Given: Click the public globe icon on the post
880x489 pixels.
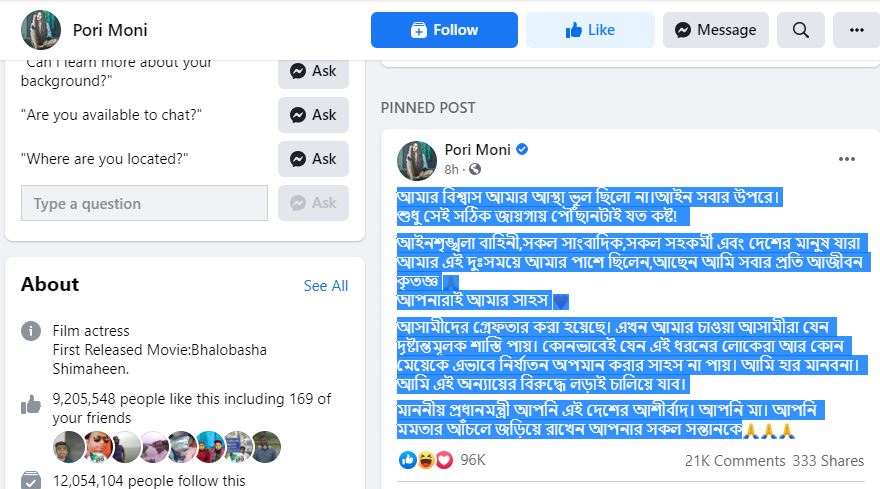Looking at the screenshot, I should pos(475,169).
